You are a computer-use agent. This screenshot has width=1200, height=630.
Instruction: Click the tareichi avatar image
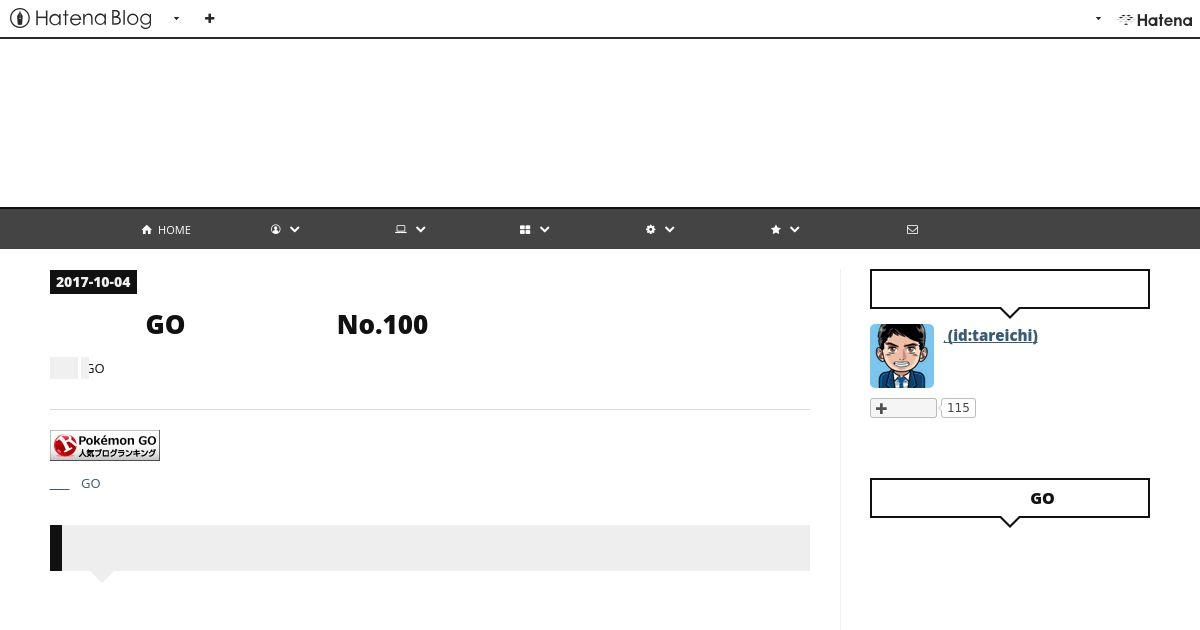902,356
